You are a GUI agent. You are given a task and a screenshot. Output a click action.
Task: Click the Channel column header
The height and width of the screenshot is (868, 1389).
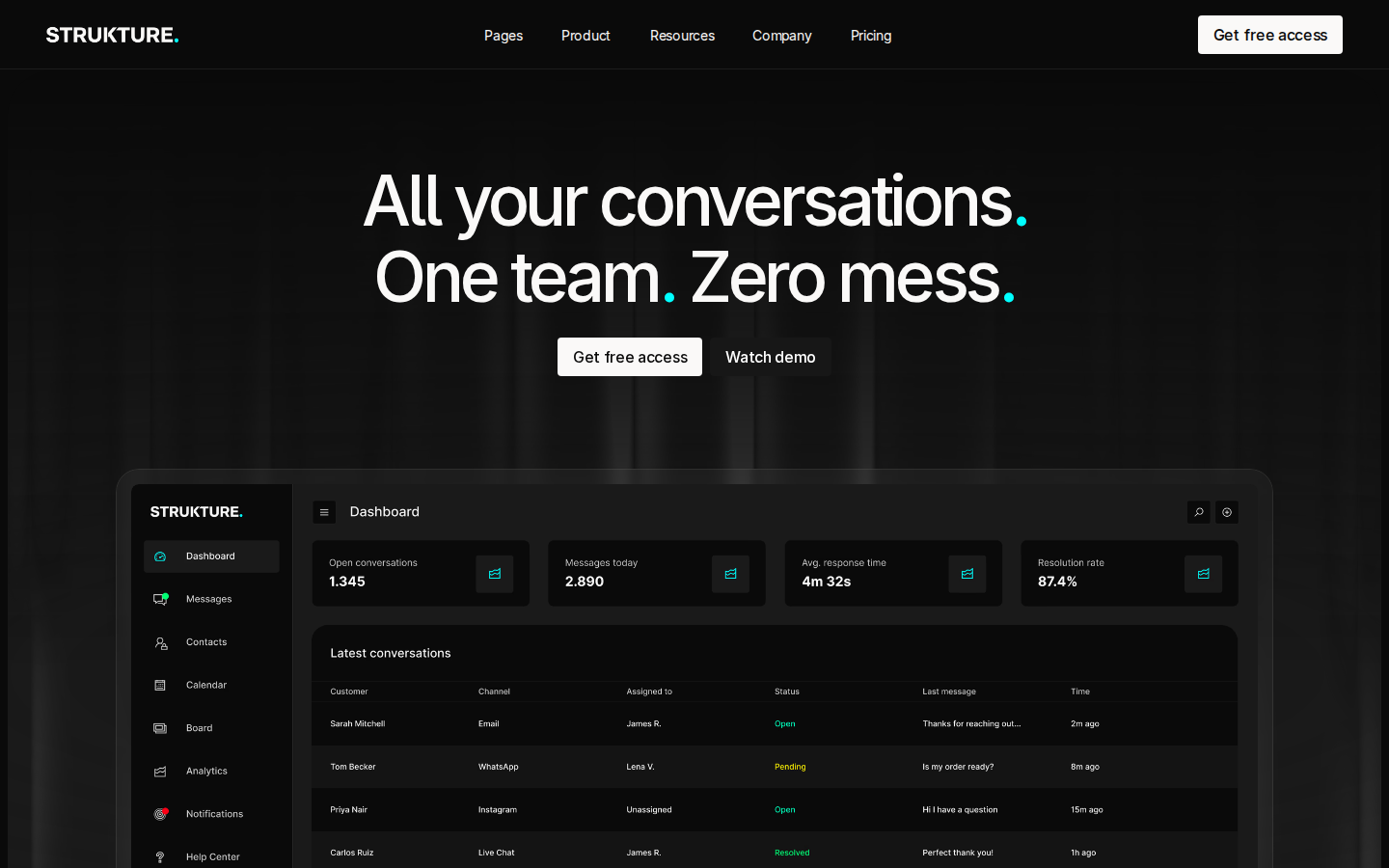pyautogui.click(x=494, y=692)
